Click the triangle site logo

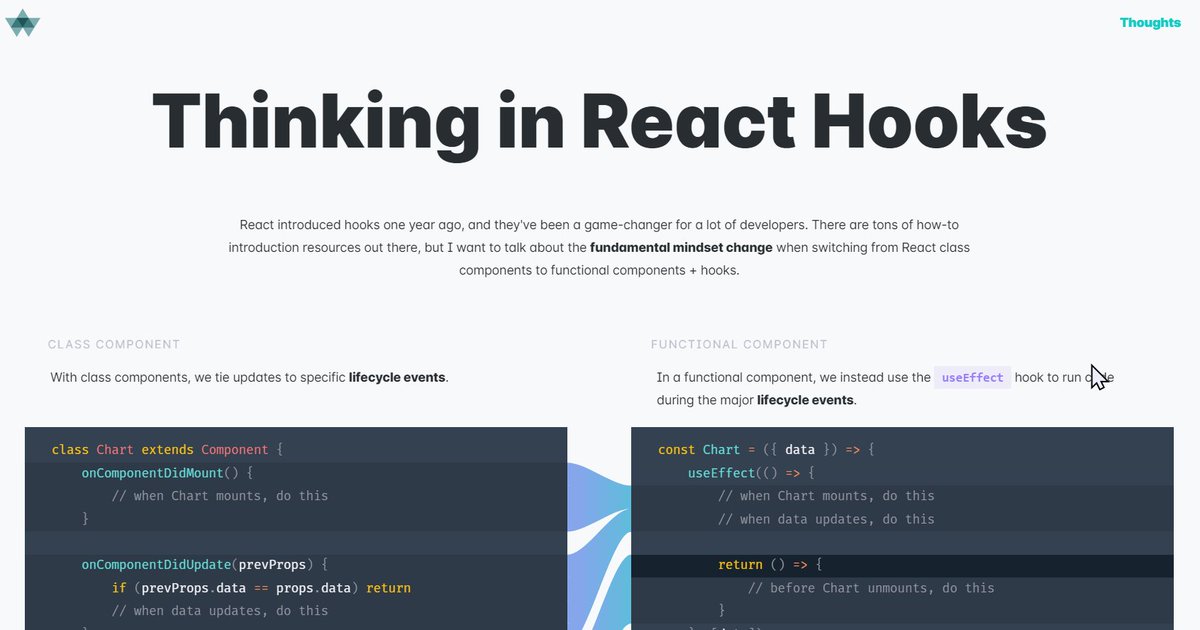pyautogui.click(x=23, y=22)
